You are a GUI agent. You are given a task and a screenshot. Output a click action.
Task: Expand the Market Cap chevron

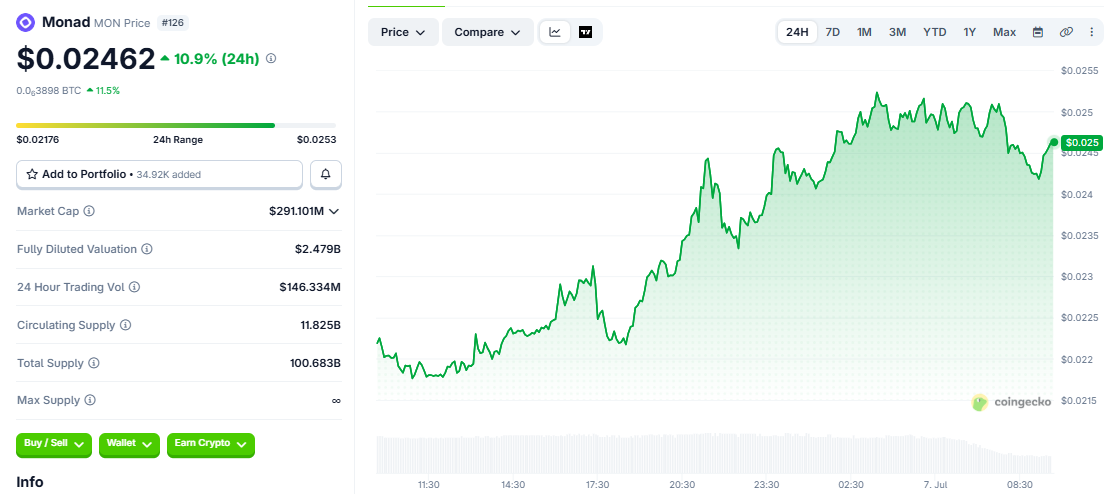click(335, 211)
